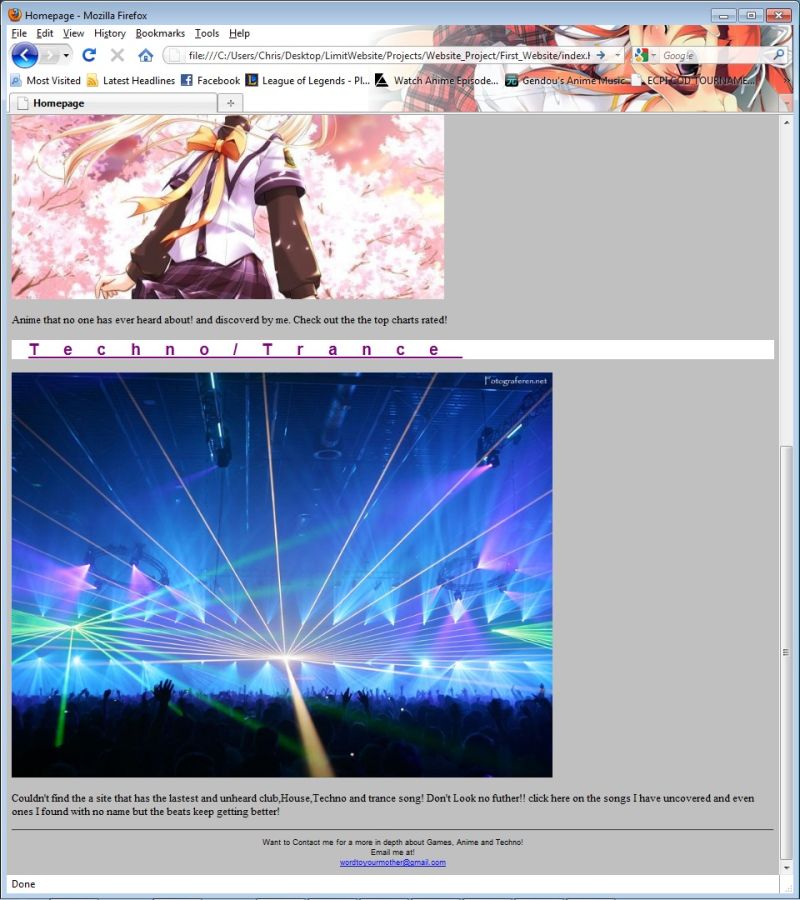The height and width of the screenshot is (900, 800).
Task: Open the Tools menu
Action: 207,33
